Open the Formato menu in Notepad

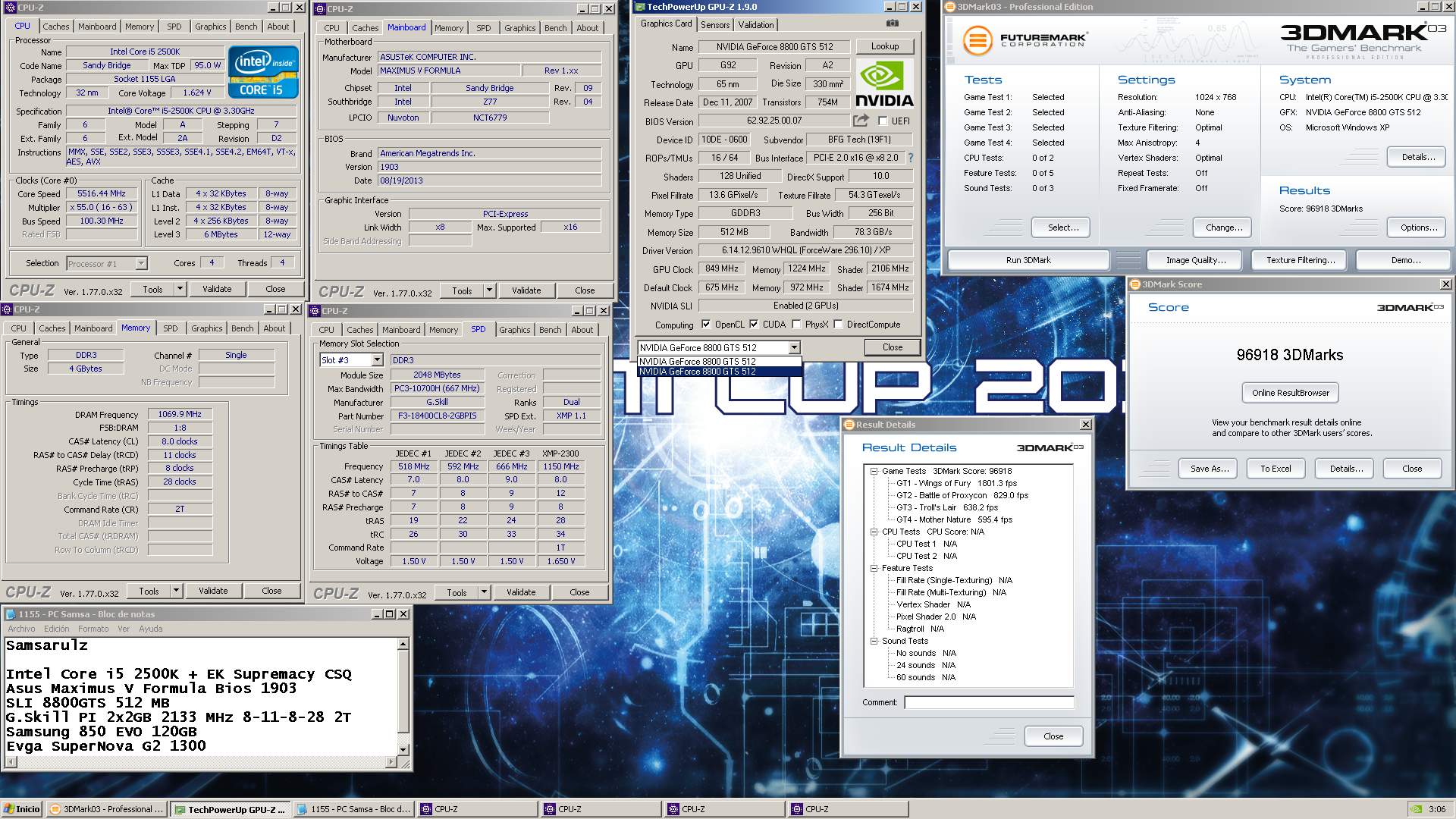(93, 629)
